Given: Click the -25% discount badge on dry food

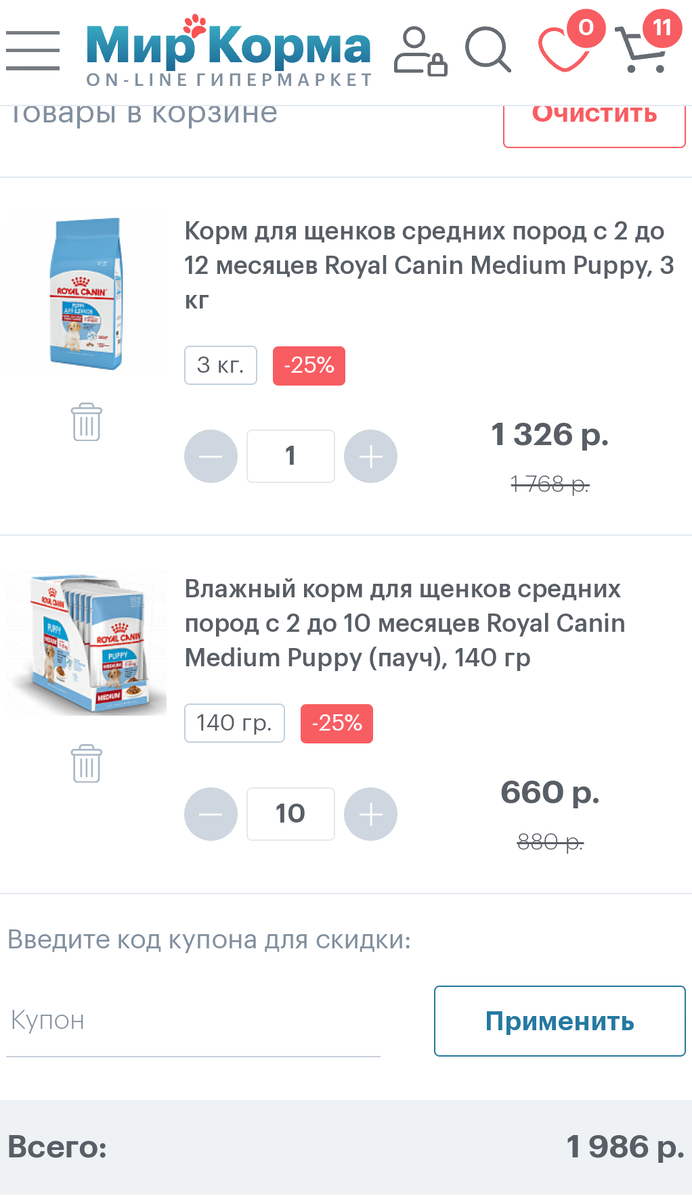Looking at the screenshot, I should 309,365.
